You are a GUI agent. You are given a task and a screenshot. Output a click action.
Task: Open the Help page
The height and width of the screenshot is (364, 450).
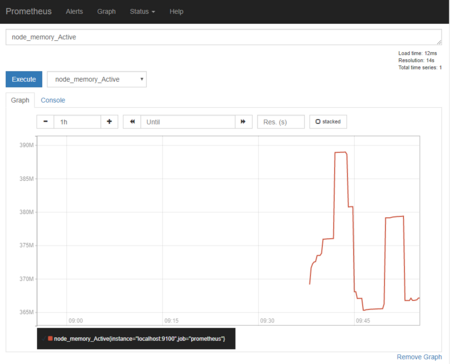pyautogui.click(x=176, y=11)
